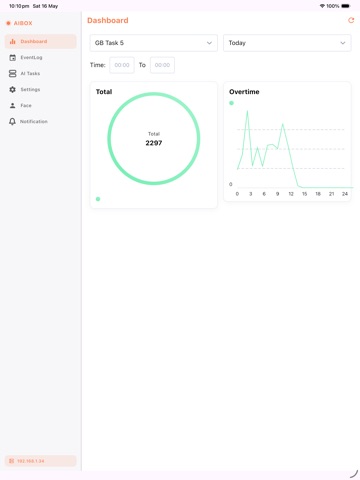Tap the Wi-Fi status icon
360x480 pixels.
click(x=322, y=6)
